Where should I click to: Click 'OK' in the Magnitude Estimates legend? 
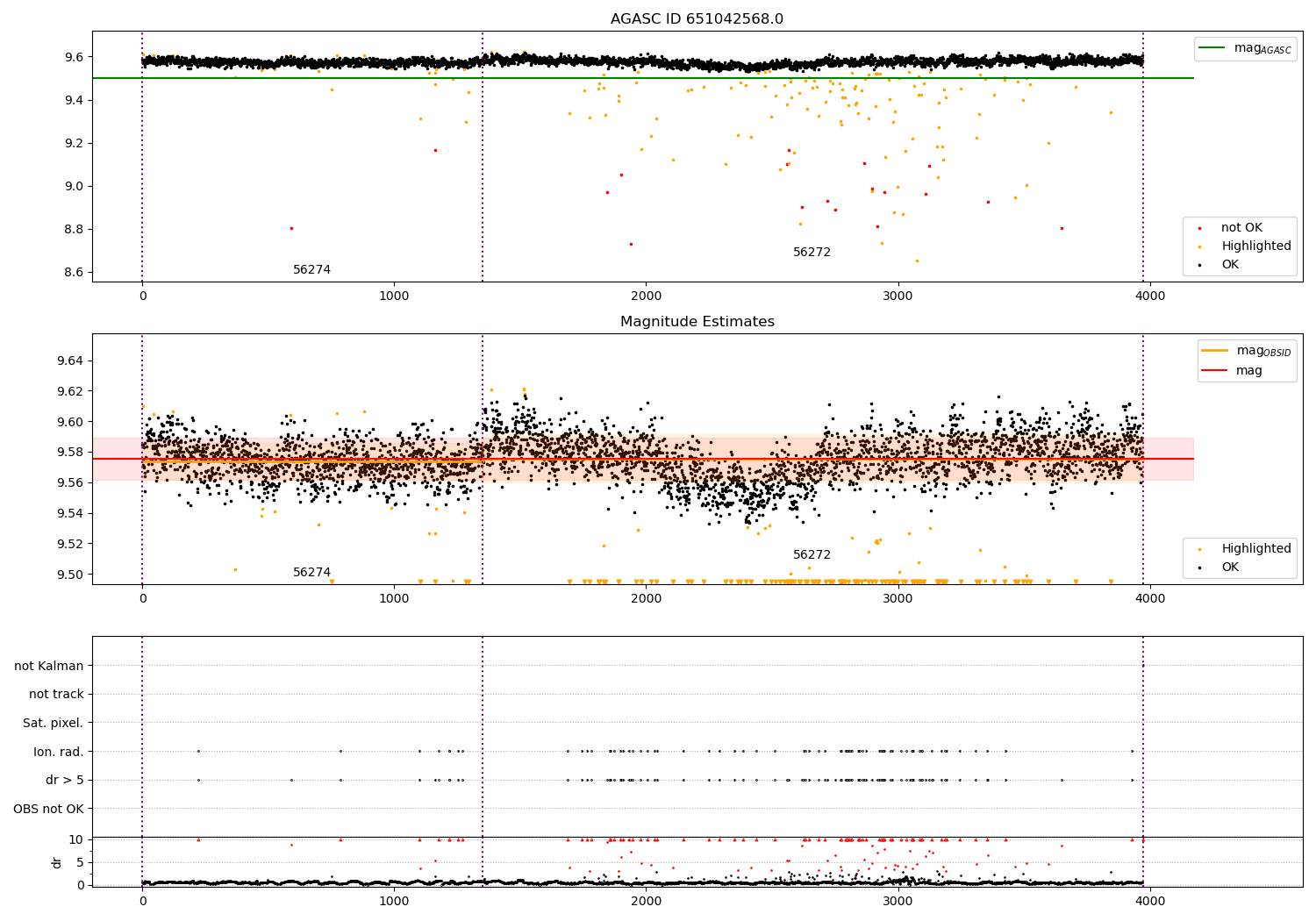pos(1230,568)
